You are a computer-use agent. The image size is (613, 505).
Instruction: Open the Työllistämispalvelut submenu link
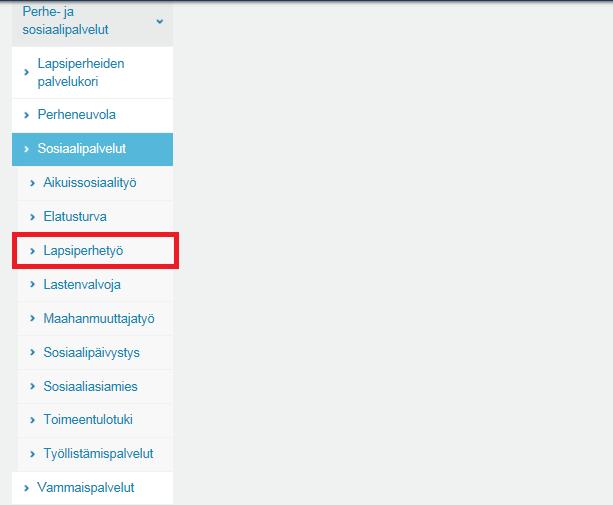click(99, 454)
